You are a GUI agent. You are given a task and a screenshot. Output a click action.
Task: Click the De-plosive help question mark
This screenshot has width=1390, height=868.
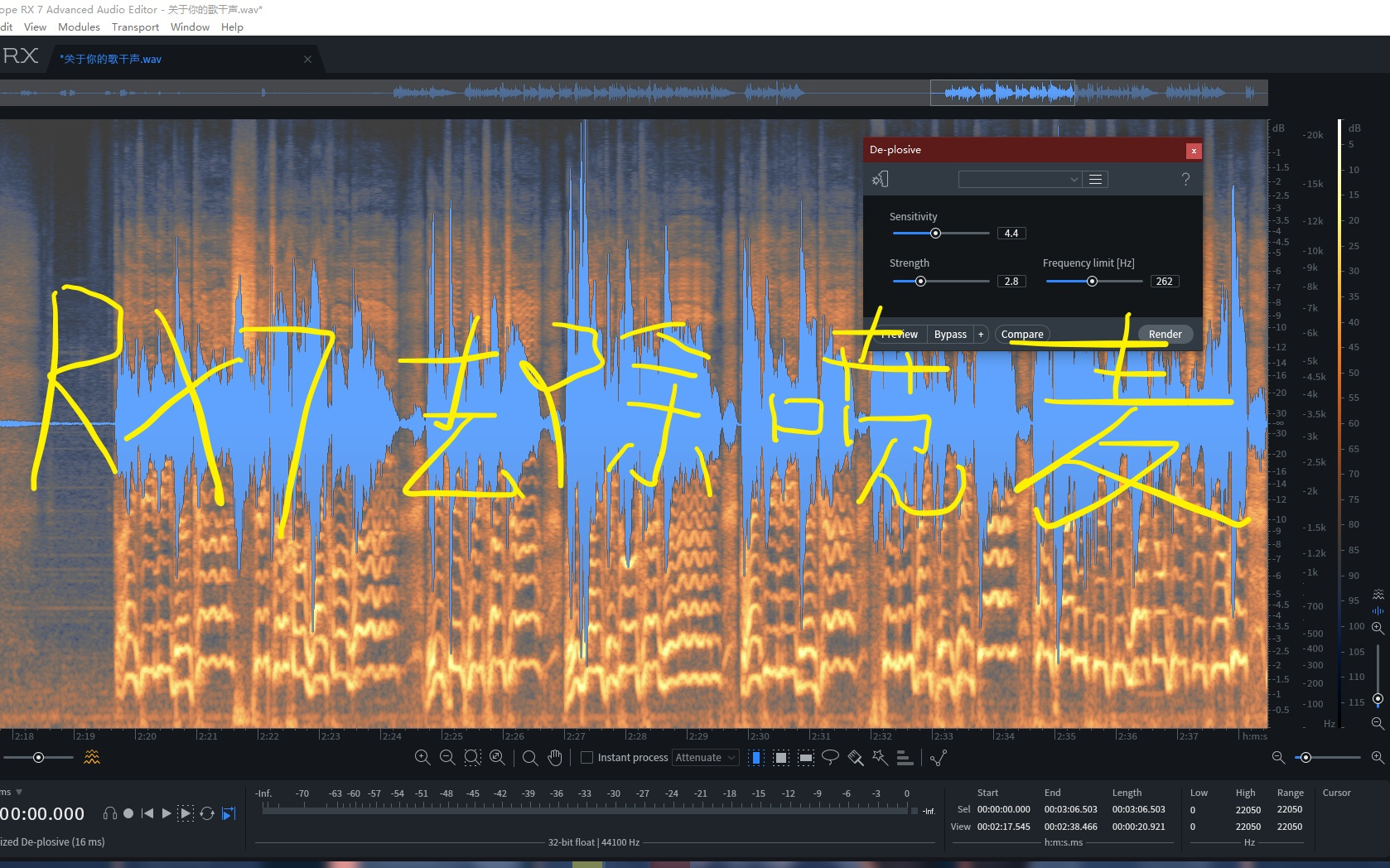pyautogui.click(x=1185, y=179)
